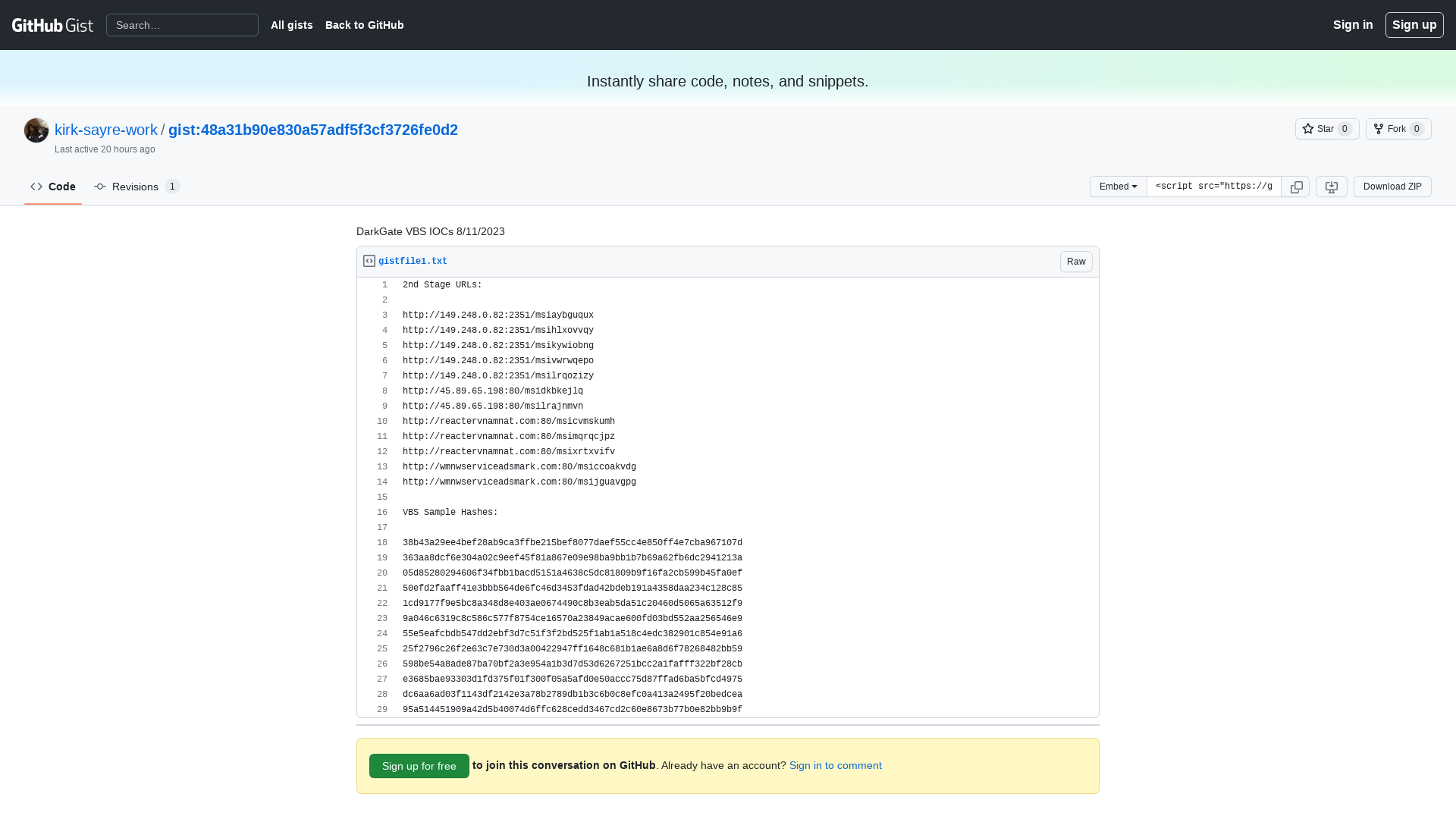Screen dimensions: 1456x819
Task: Click hash starting with 25f2796c26f2e63c
Action: pos(573,649)
